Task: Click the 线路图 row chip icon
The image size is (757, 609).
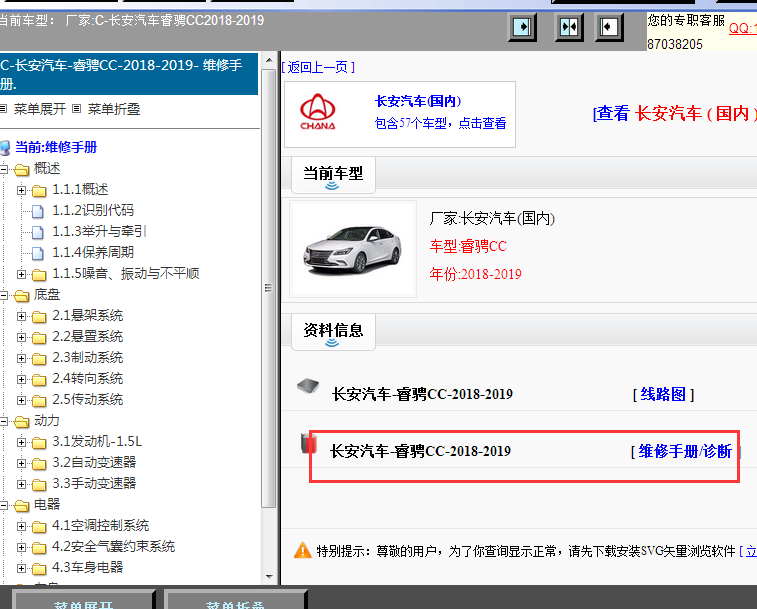Action: coord(308,386)
